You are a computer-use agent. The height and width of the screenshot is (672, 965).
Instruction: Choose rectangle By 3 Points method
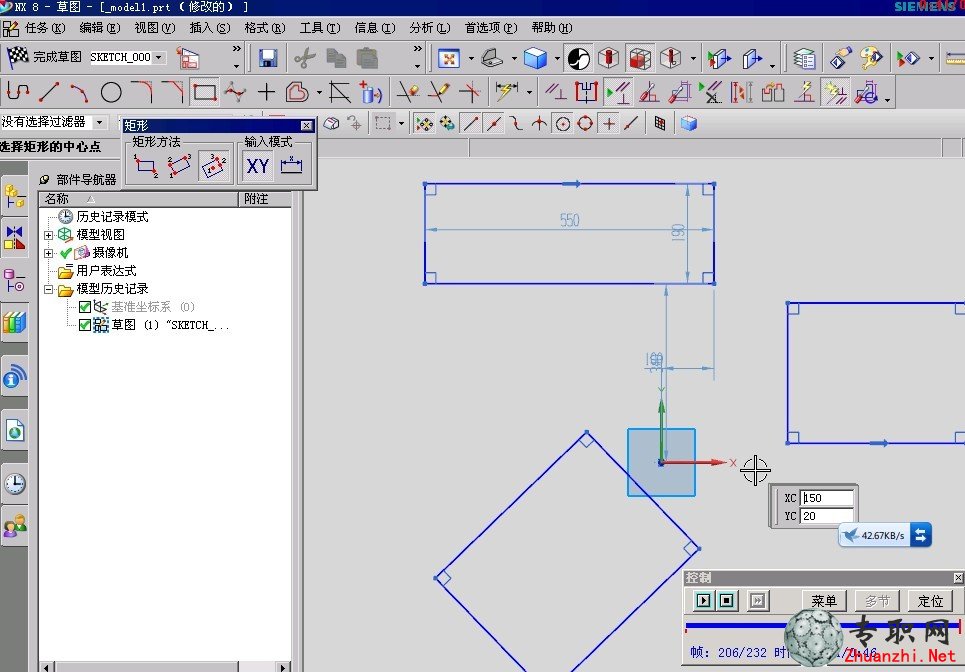(x=180, y=166)
